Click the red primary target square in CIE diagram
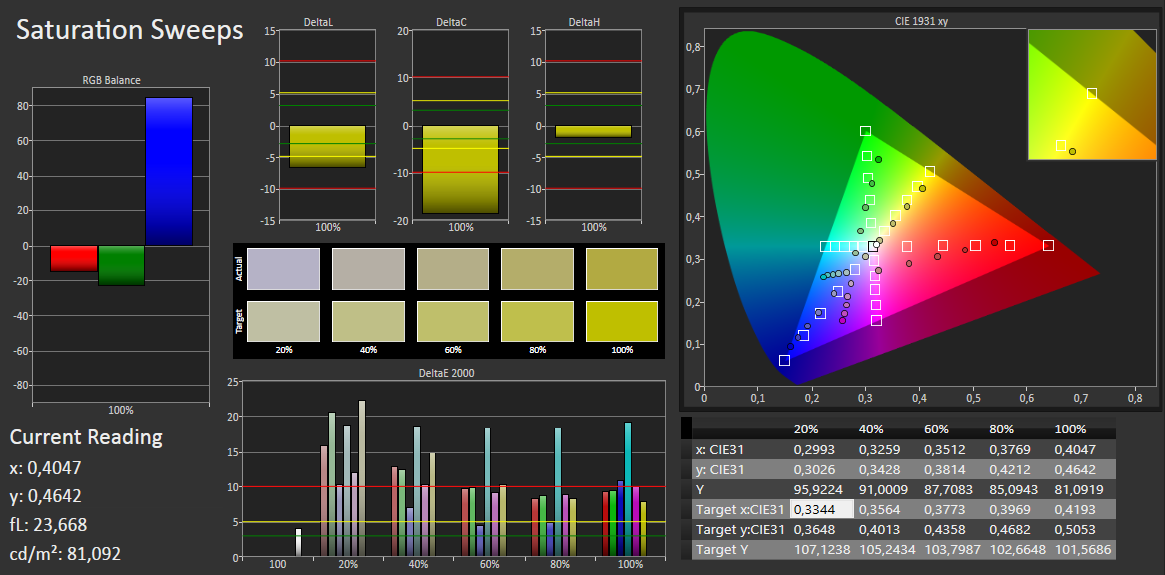 click(1048, 245)
